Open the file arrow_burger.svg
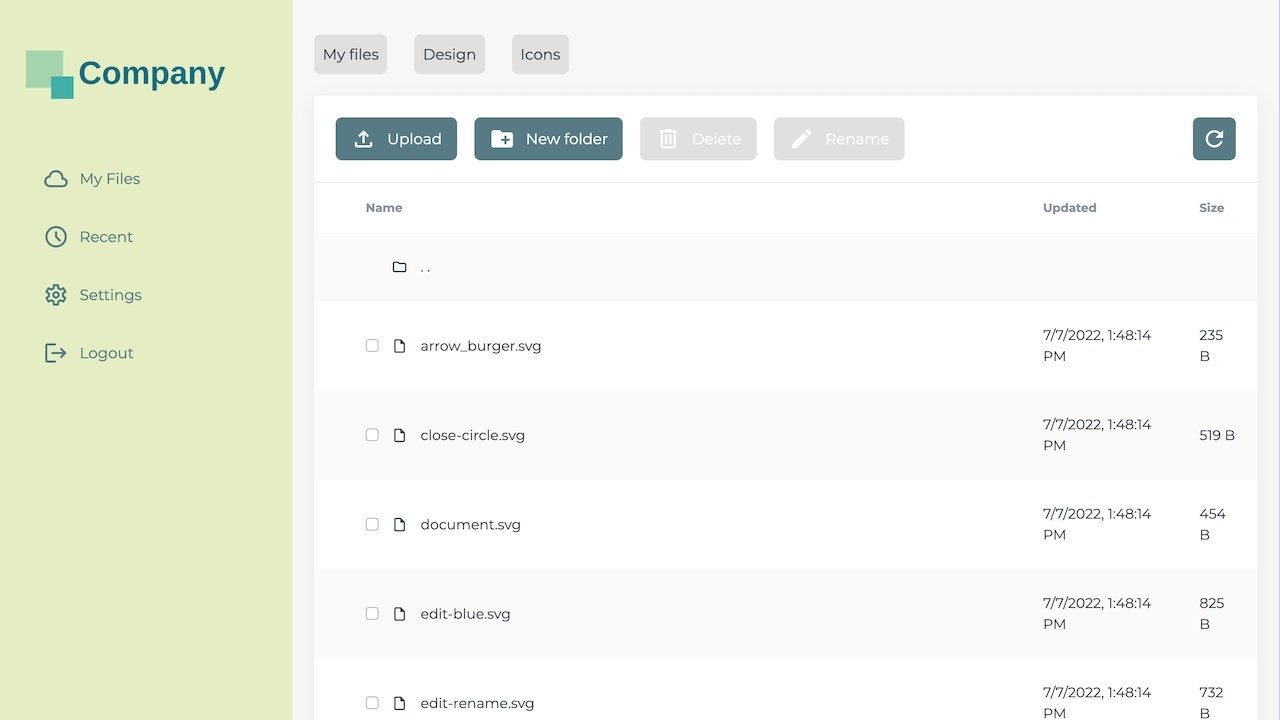Screen dimensions: 1280x720 (x=481, y=346)
